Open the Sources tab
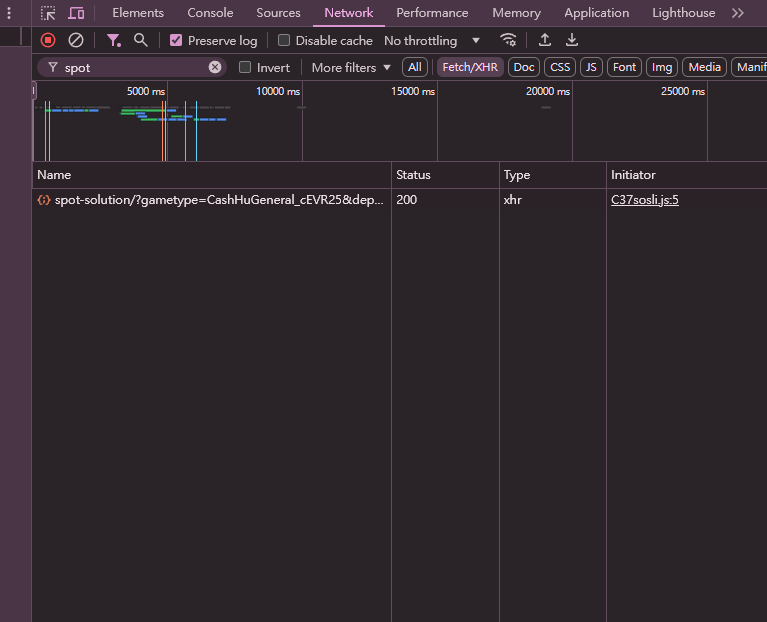 pos(278,13)
